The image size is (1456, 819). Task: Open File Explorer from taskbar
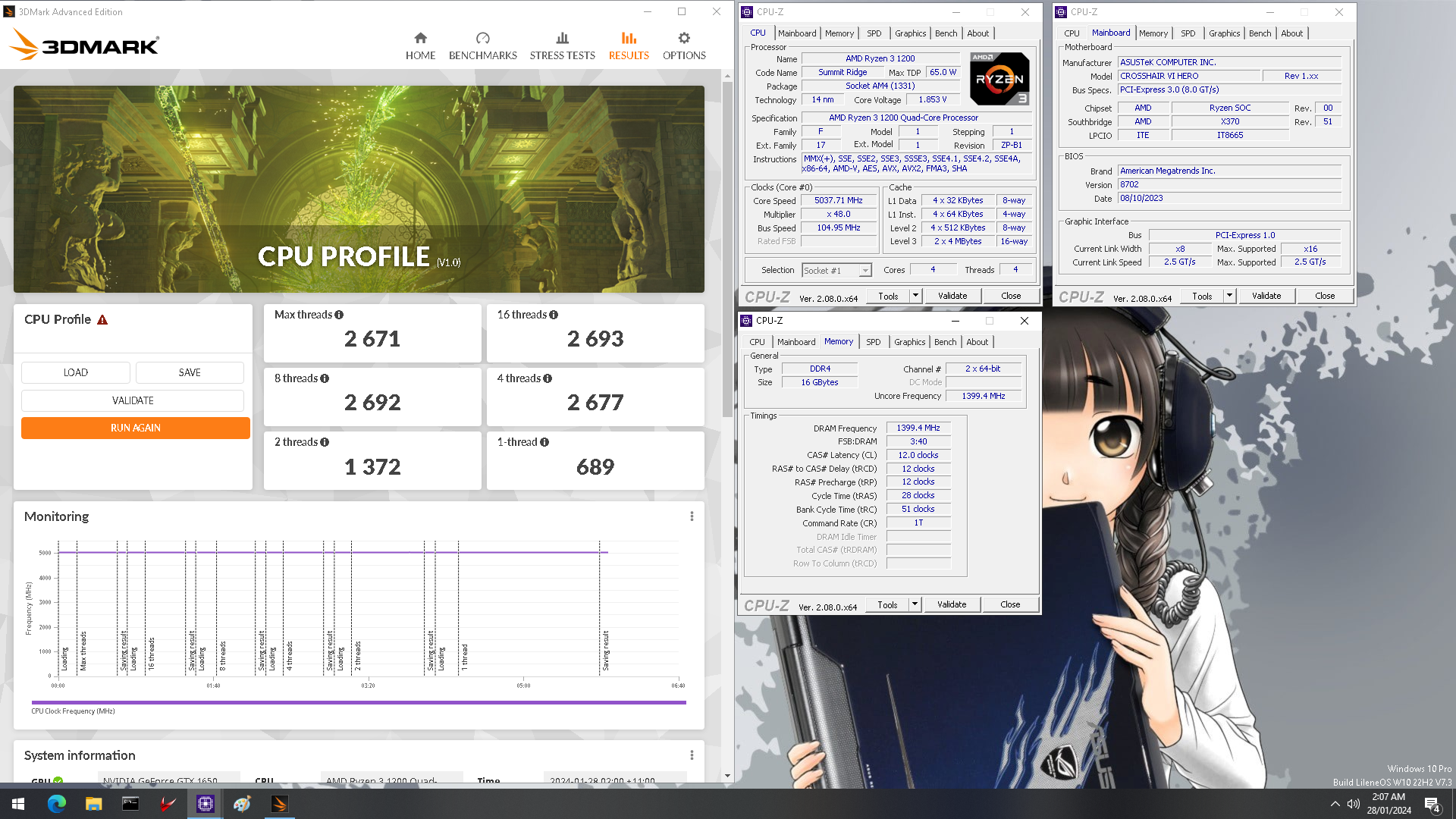93,804
